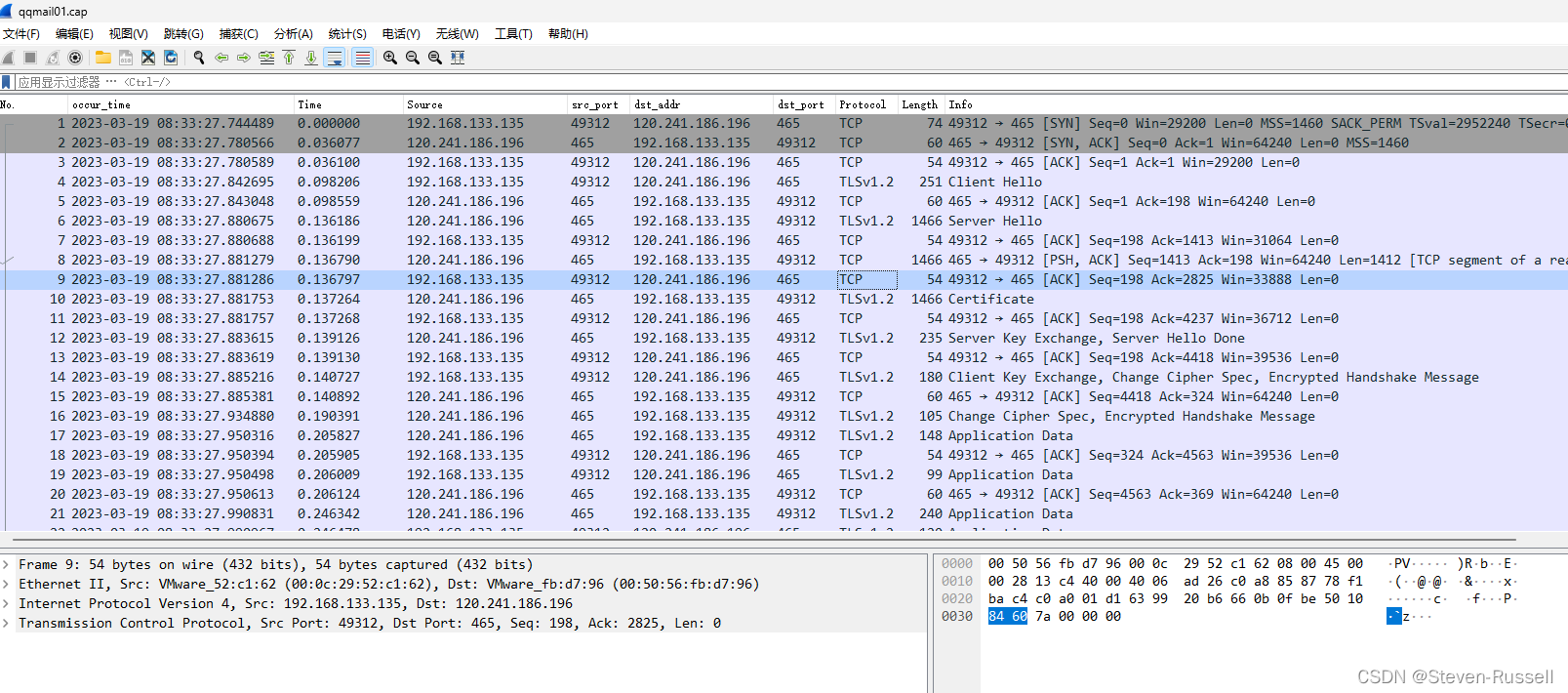Expand the Ethernet II details row
The image size is (1568, 693).
(x=7, y=584)
